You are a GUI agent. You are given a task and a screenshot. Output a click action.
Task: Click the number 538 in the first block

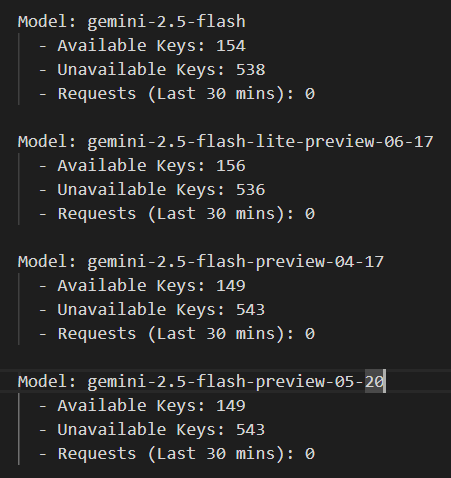251,70
